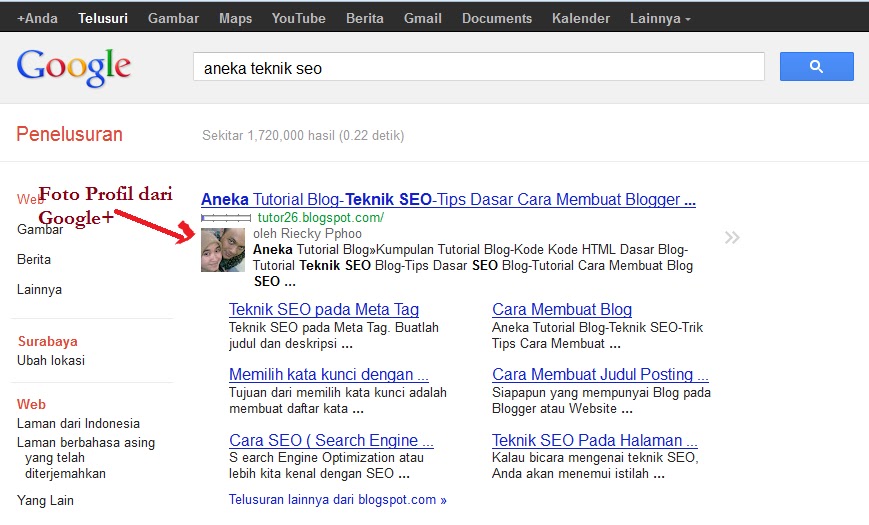Go to Gambar in the top navigation bar
869x525 pixels.
[x=173, y=18]
